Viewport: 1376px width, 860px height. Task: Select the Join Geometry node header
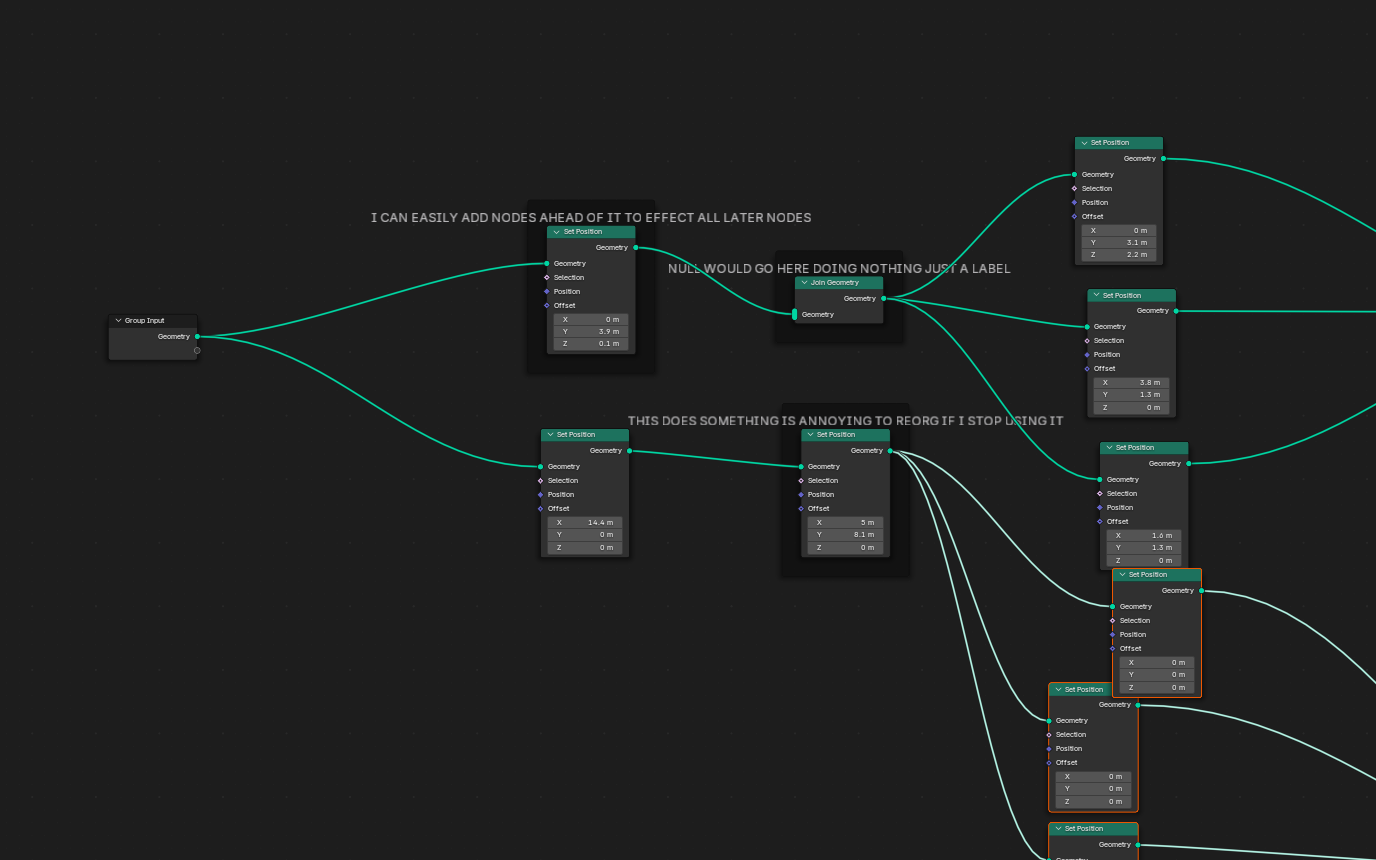(x=839, y=283)
